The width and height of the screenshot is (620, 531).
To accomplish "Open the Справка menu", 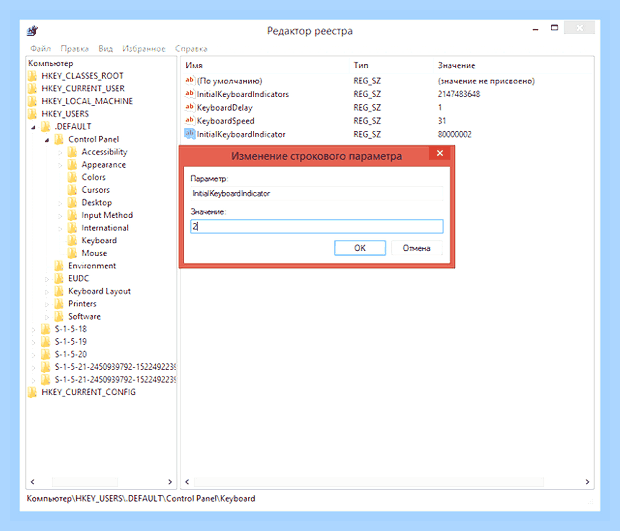I will [191, 49].
